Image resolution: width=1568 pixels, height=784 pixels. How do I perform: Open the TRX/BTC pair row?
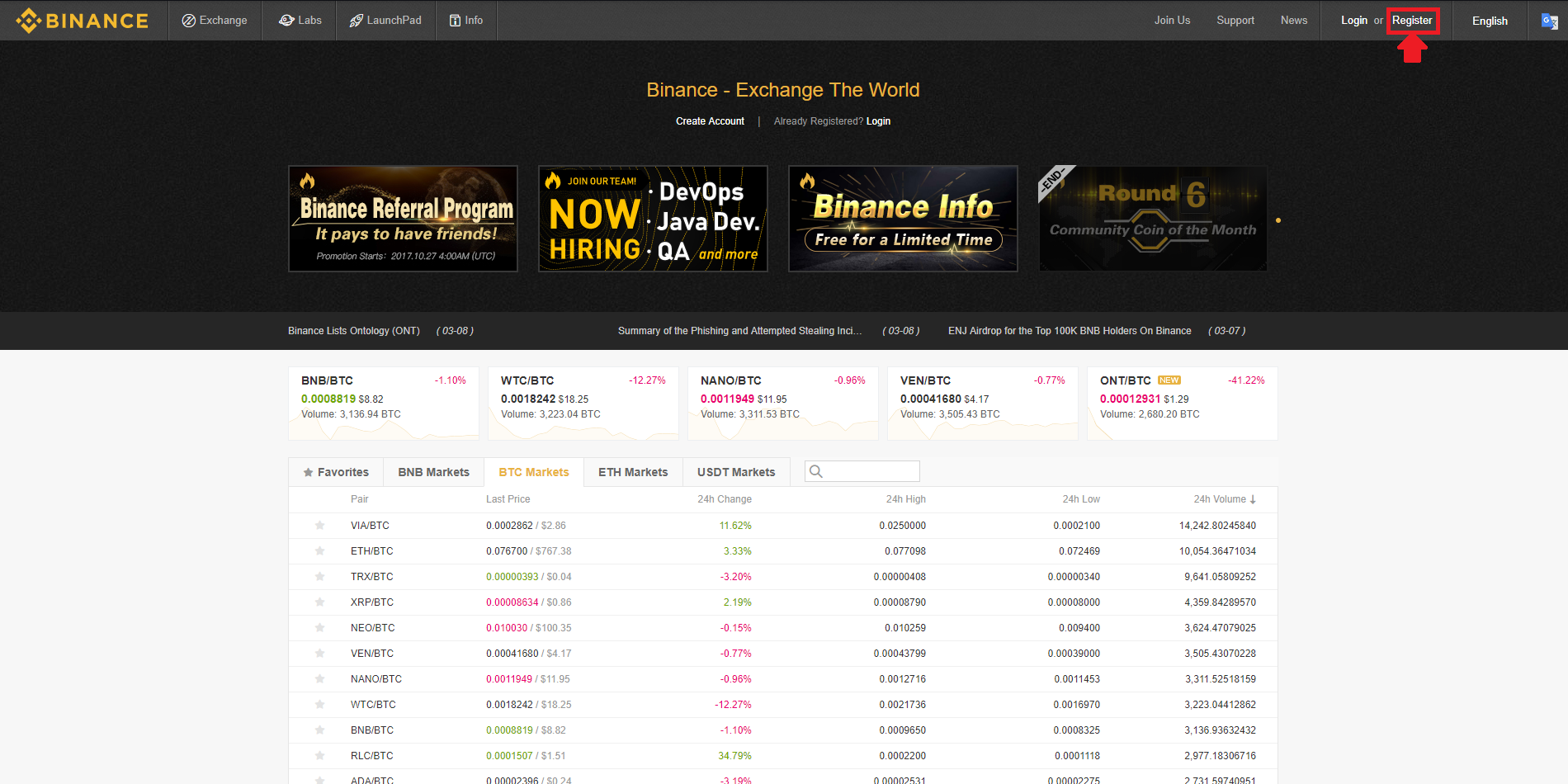click(x=783, y=577)
